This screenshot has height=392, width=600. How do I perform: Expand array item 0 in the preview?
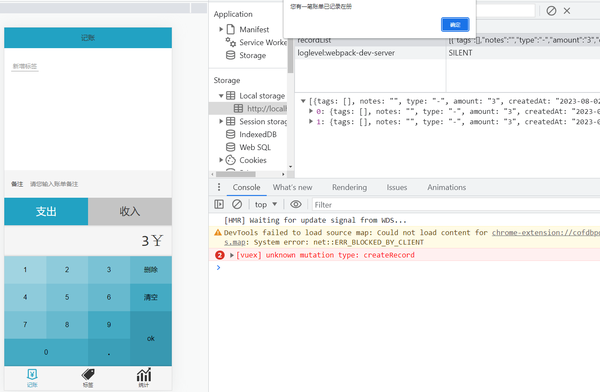[311, 111]
